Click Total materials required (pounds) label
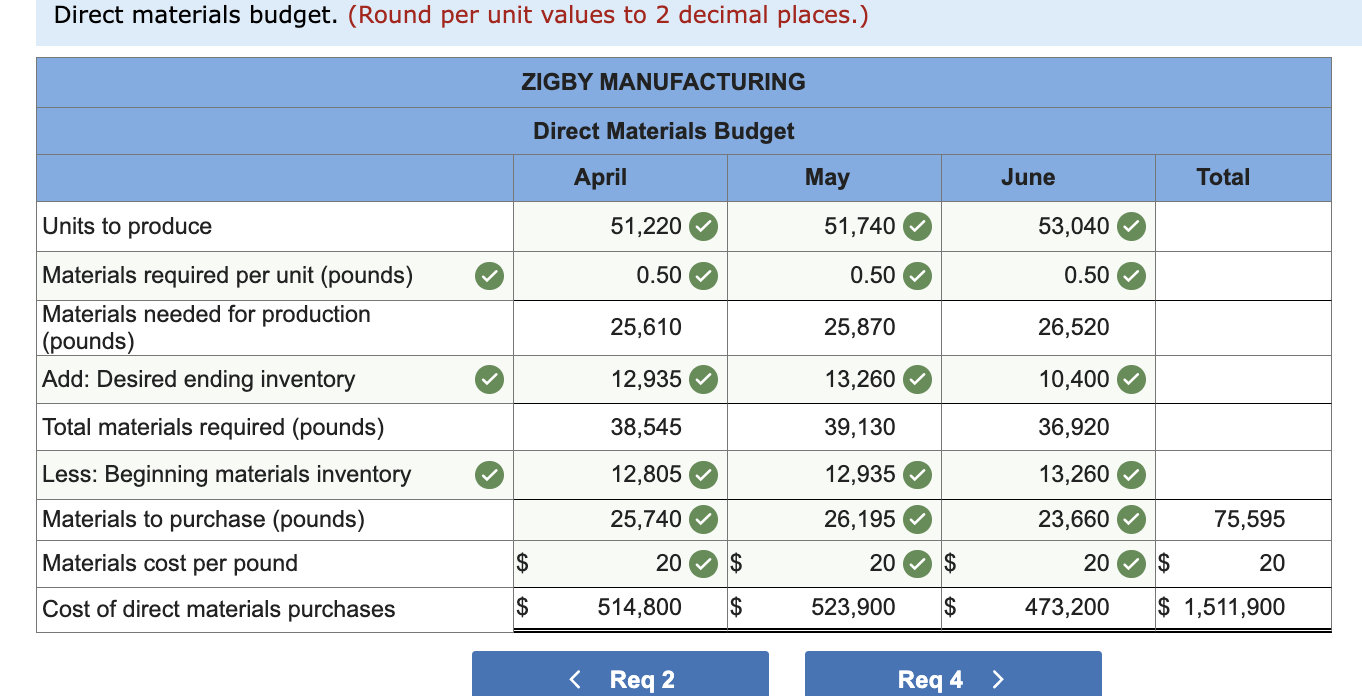Image resolution: width=1362 pixels, height=696 pixels. pos(213,427)
